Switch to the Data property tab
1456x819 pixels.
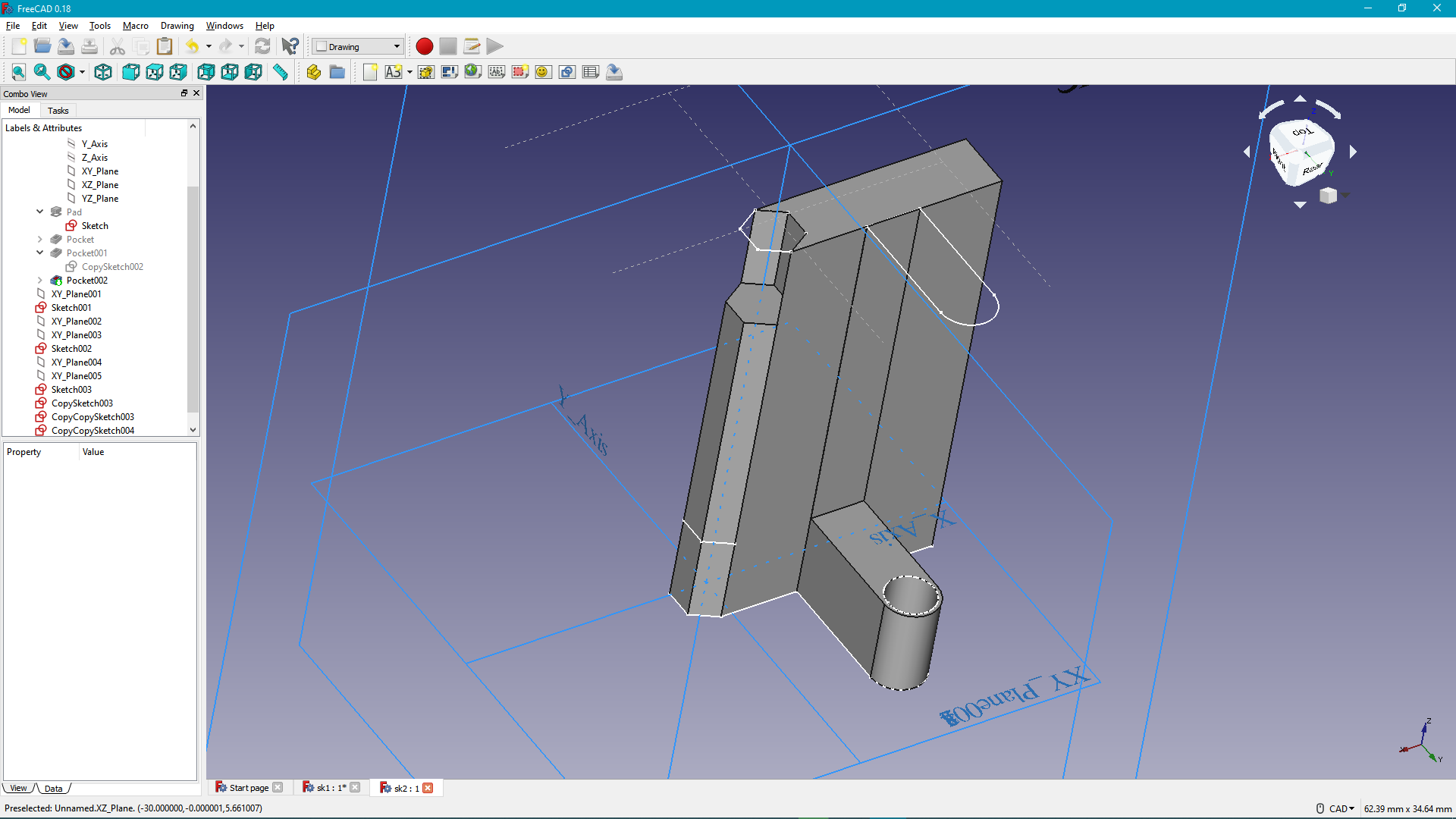click(54, 789)
